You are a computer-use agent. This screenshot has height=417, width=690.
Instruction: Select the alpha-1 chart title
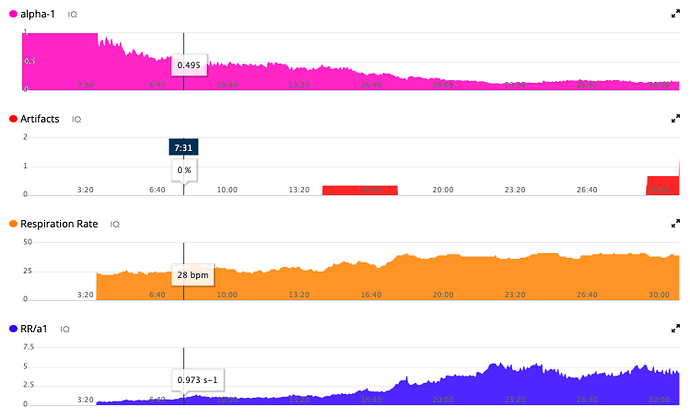(38, 14)
